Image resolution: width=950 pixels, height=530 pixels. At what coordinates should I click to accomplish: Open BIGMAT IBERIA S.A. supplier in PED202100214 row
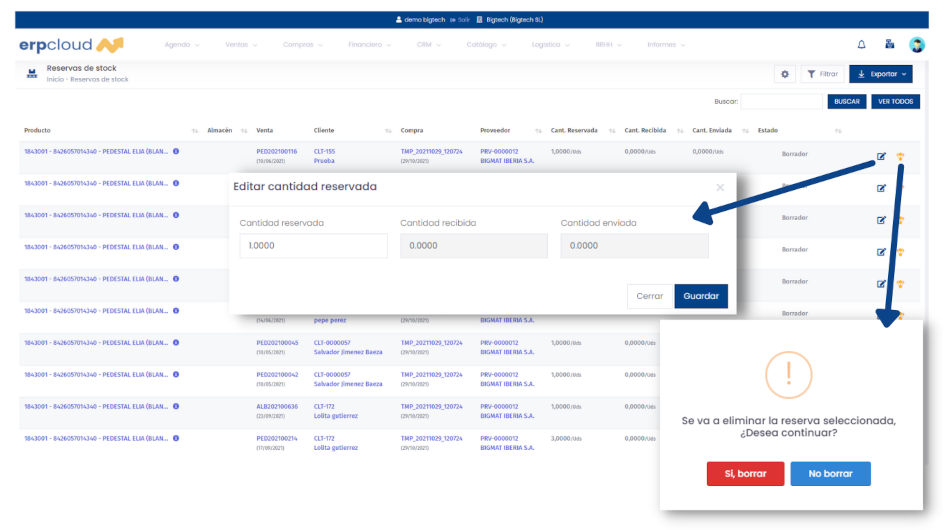tap(507, 448)
